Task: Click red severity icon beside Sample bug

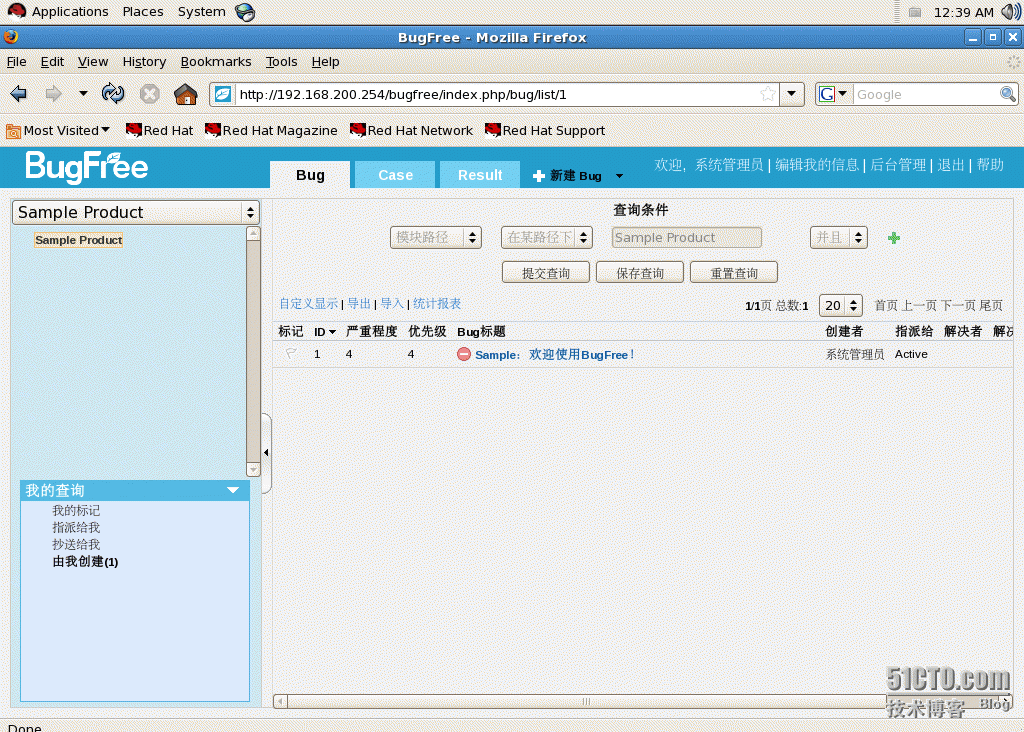Action: [x=464, y=355]
